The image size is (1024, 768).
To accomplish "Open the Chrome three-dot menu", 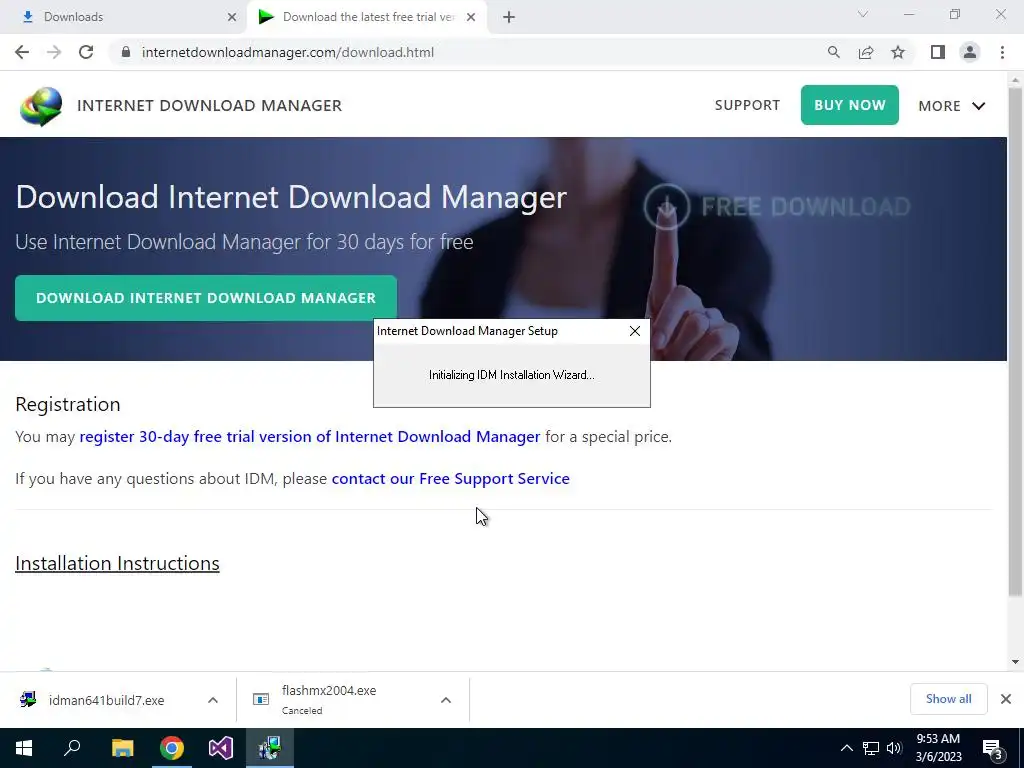I will [x=1002, y=52].
